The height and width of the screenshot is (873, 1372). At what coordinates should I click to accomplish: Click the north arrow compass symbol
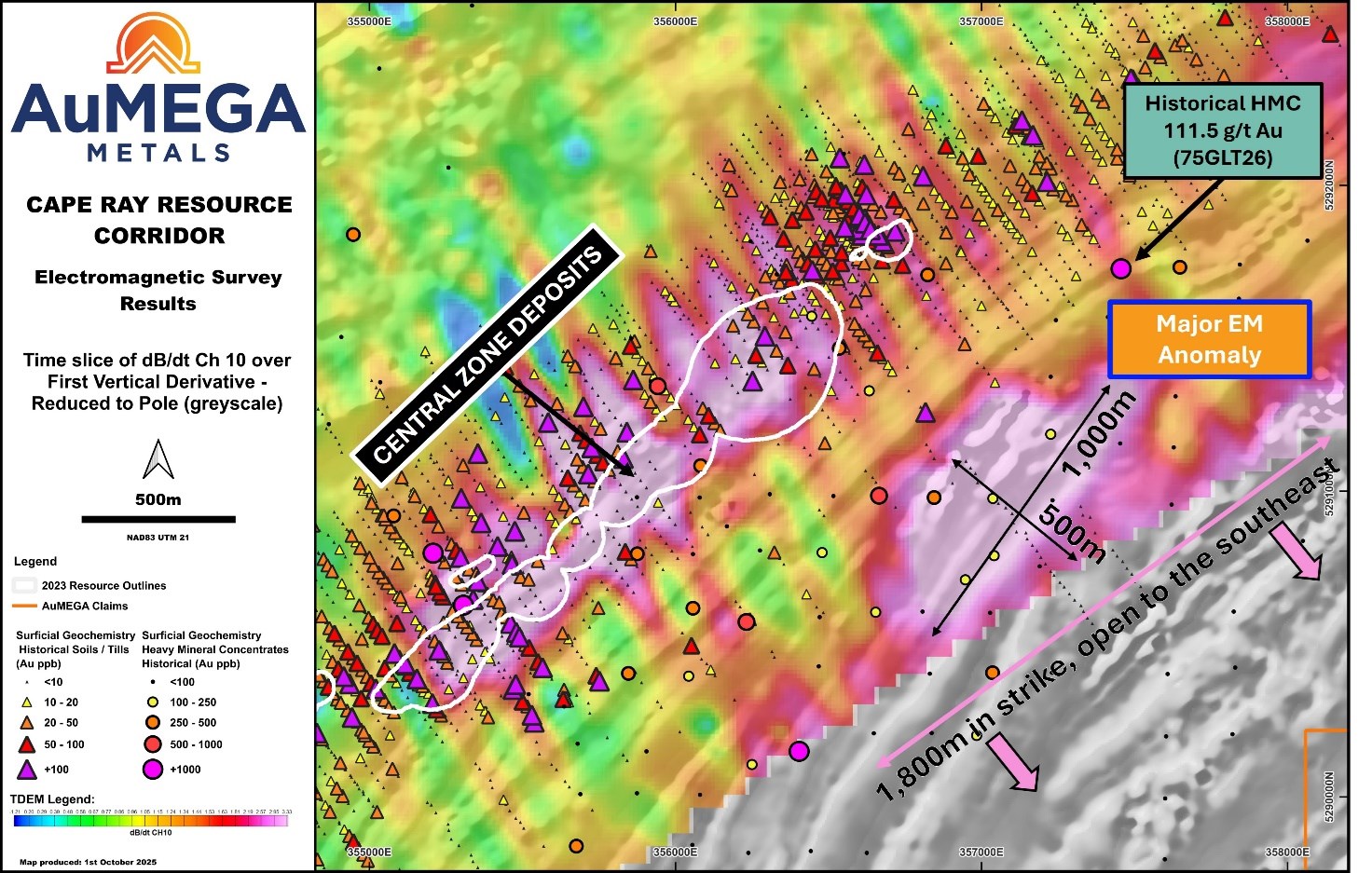tap(158, 458)
